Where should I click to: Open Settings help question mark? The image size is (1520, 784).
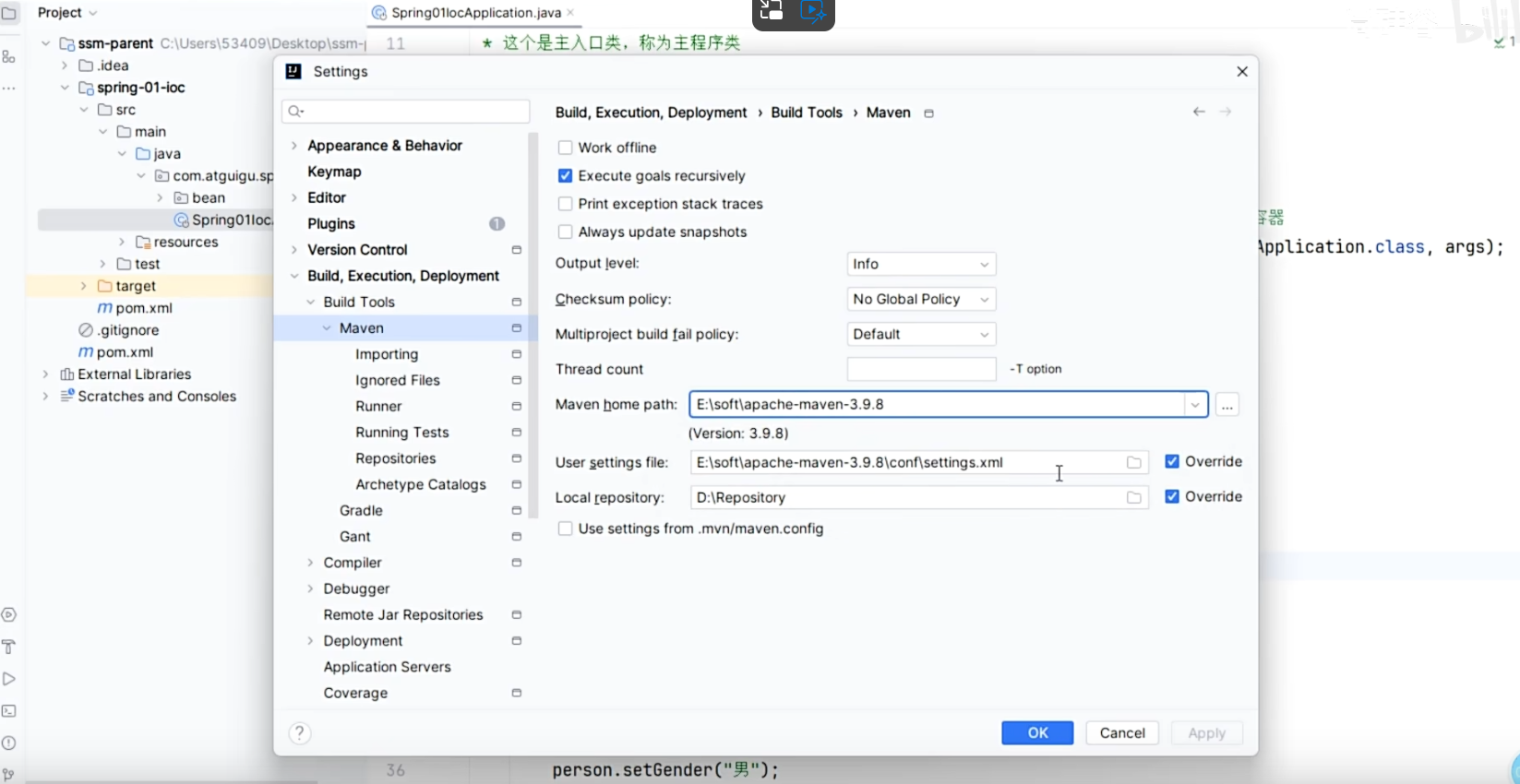pyautogui.click(x=300, y=733)
